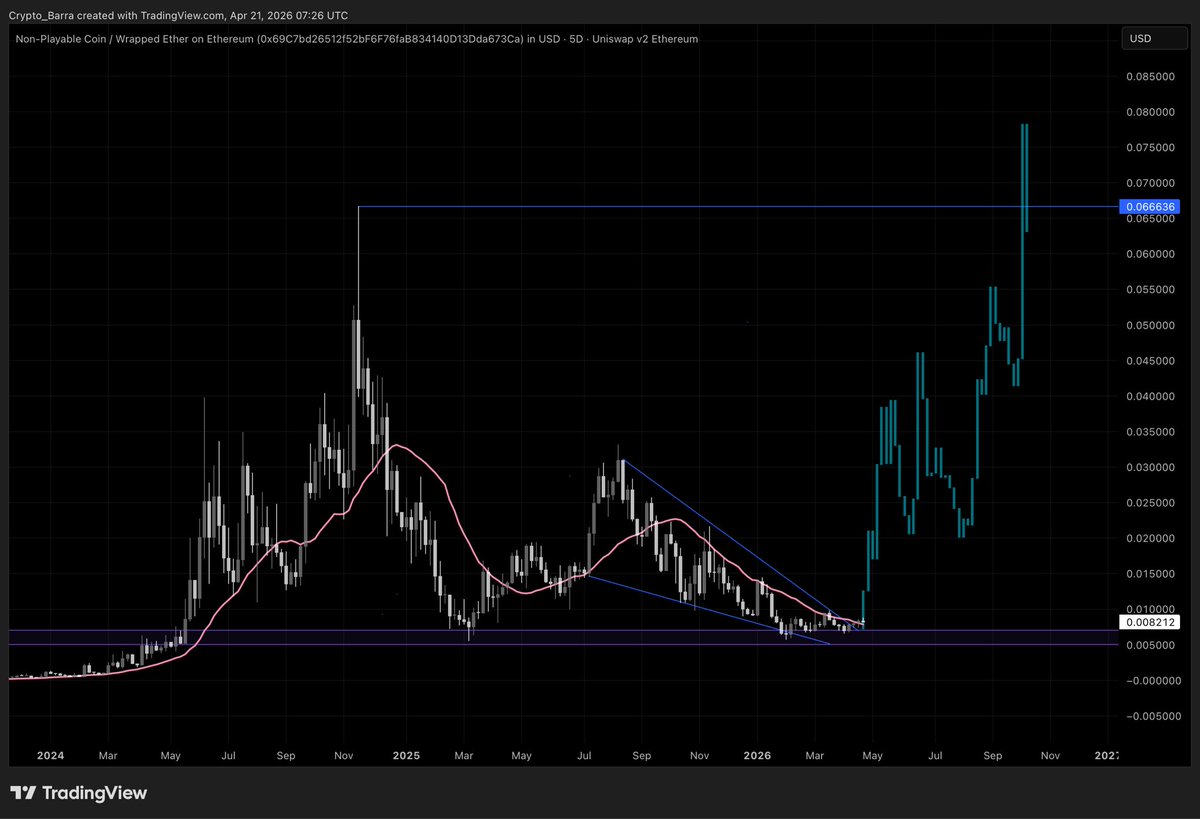Click the 0.045000 price scale value
Screen dimensions: 1200x819
click(1153, 361)
